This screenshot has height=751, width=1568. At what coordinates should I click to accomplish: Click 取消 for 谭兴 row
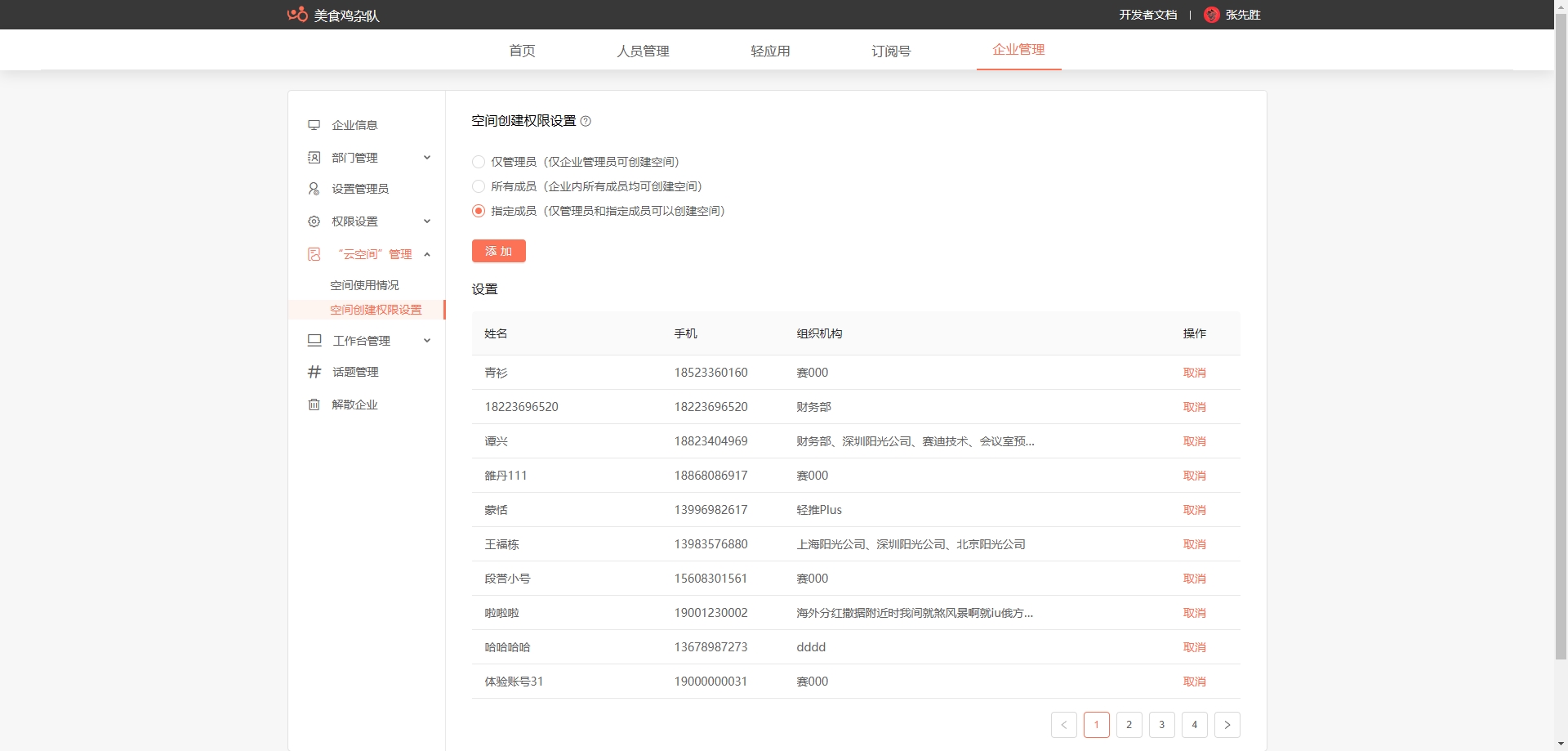[x=1195, y=441]
